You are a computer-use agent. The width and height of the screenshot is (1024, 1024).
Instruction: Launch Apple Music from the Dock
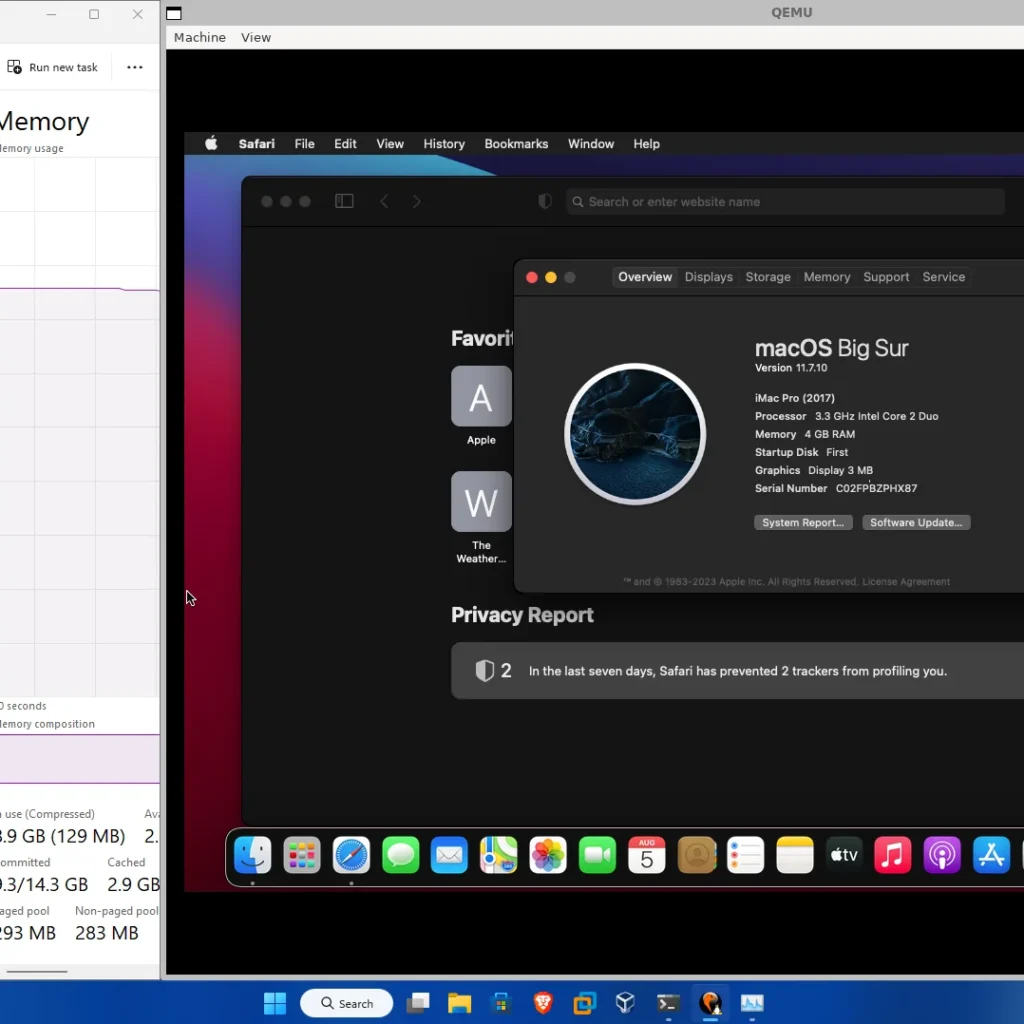893,855
